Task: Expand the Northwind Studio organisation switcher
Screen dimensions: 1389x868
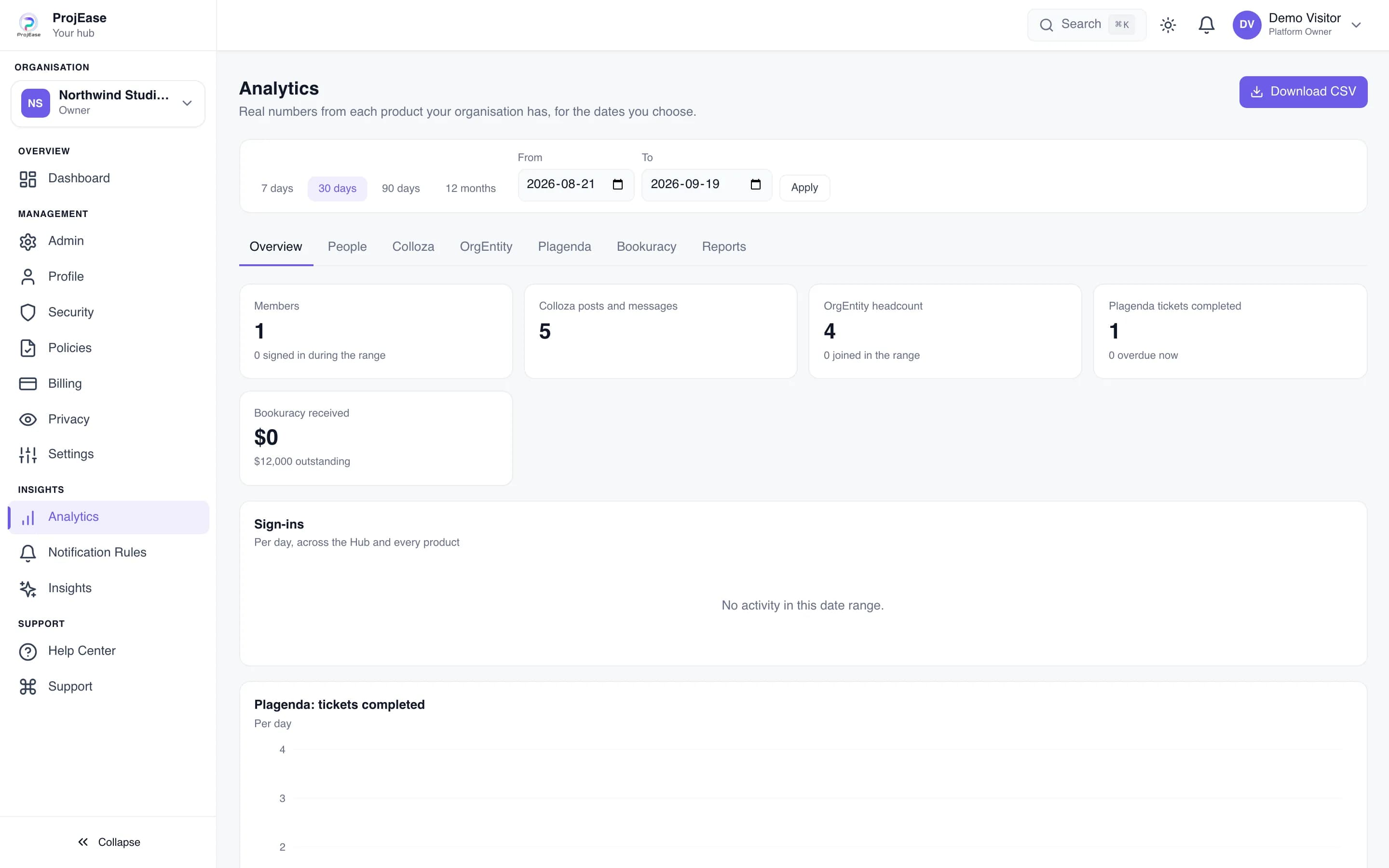Action: tap(108, 103)
